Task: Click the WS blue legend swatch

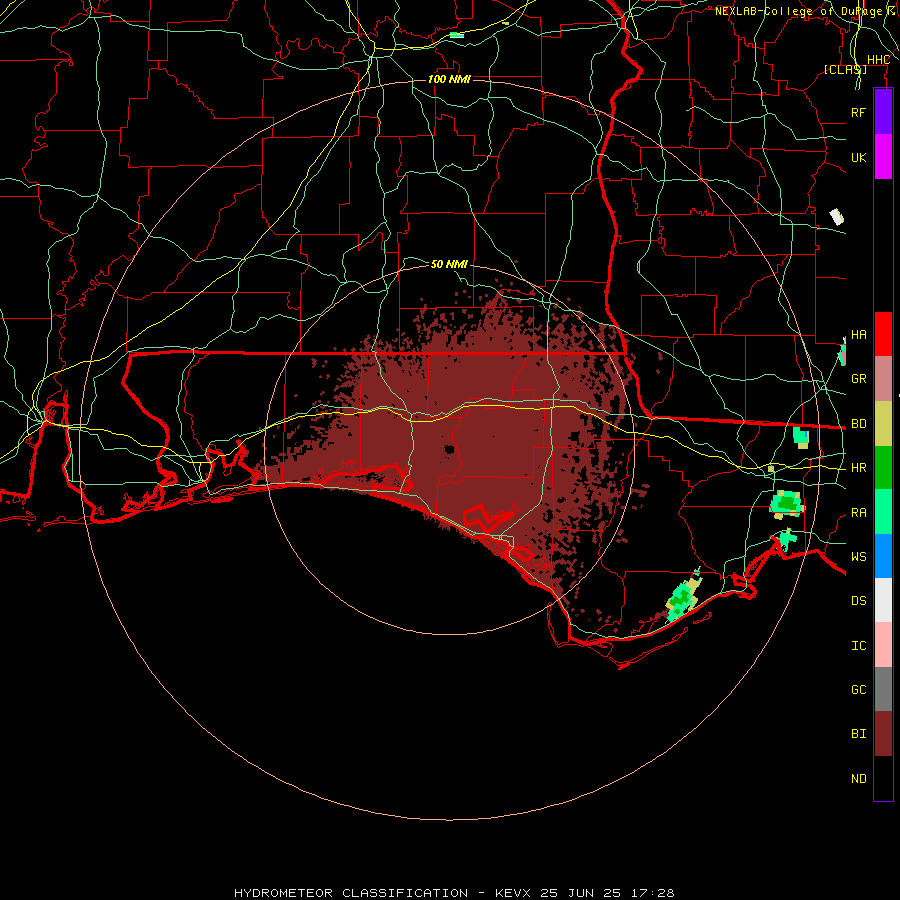Action: (x=883, y=556)
